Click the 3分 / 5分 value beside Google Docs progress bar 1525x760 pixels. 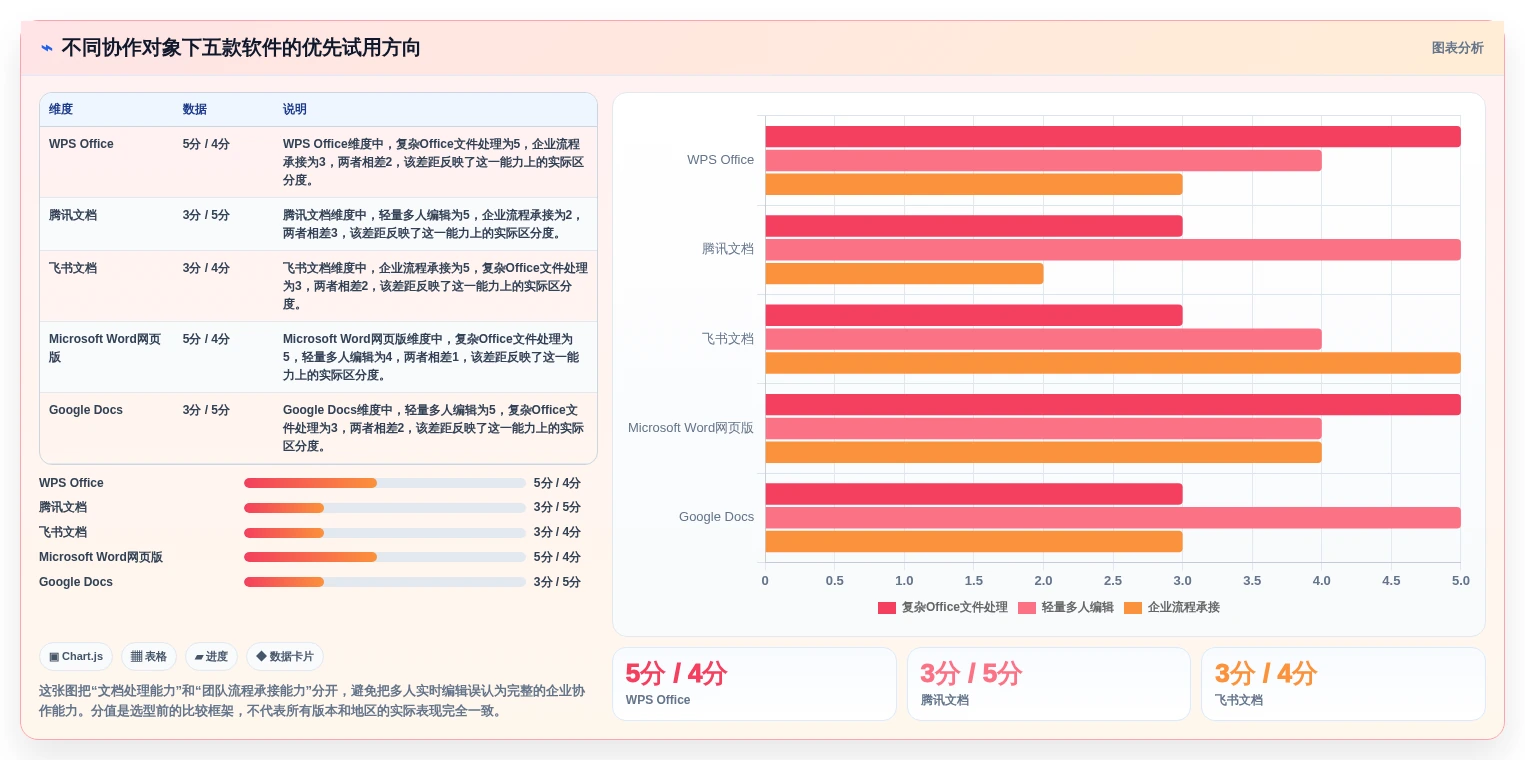[x=557, y=582]
